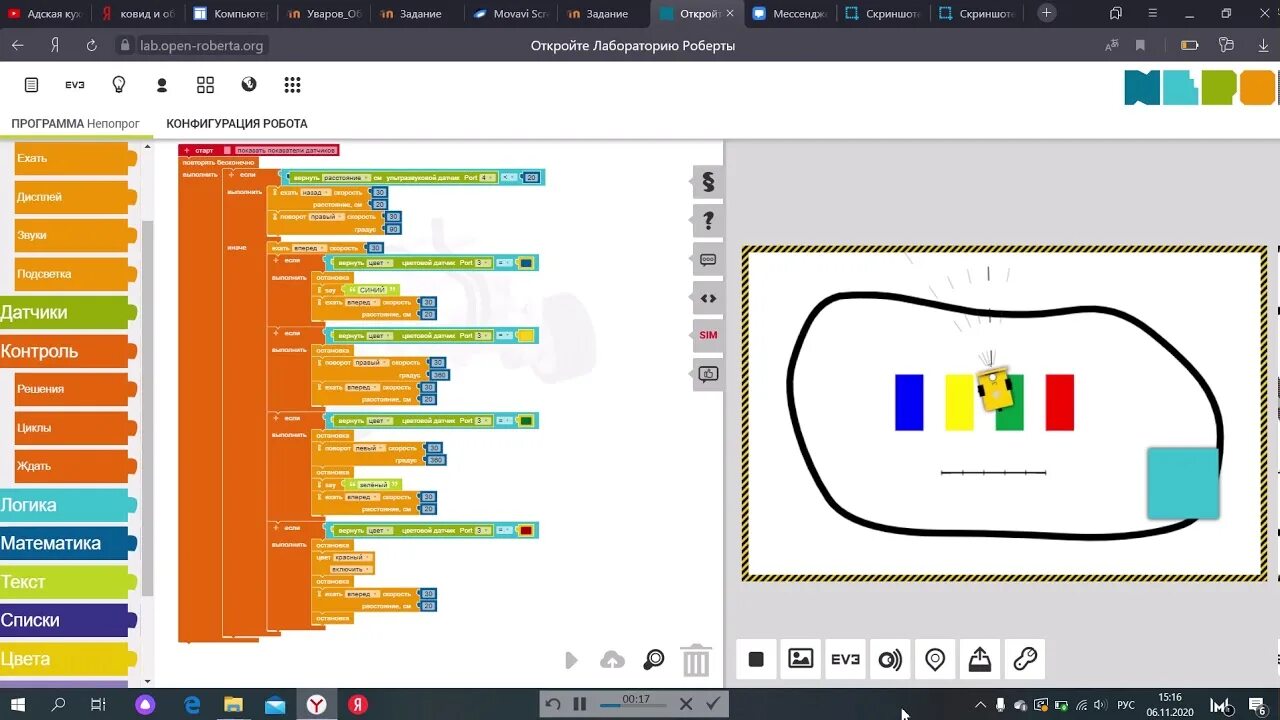Open the simulation sensor values icon
The image size is (1280, 720).
coord(890,659)
